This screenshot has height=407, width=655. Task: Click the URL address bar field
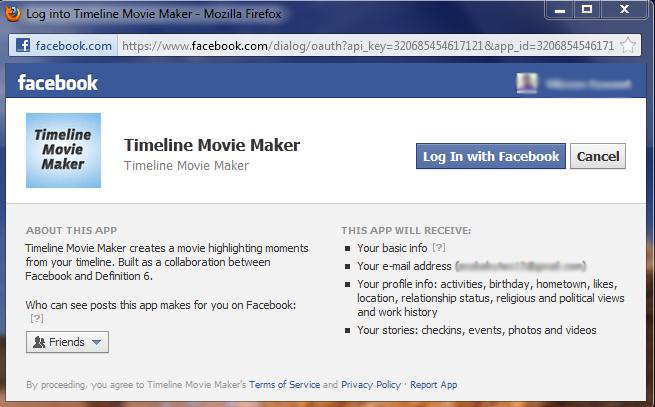point(368,46)
